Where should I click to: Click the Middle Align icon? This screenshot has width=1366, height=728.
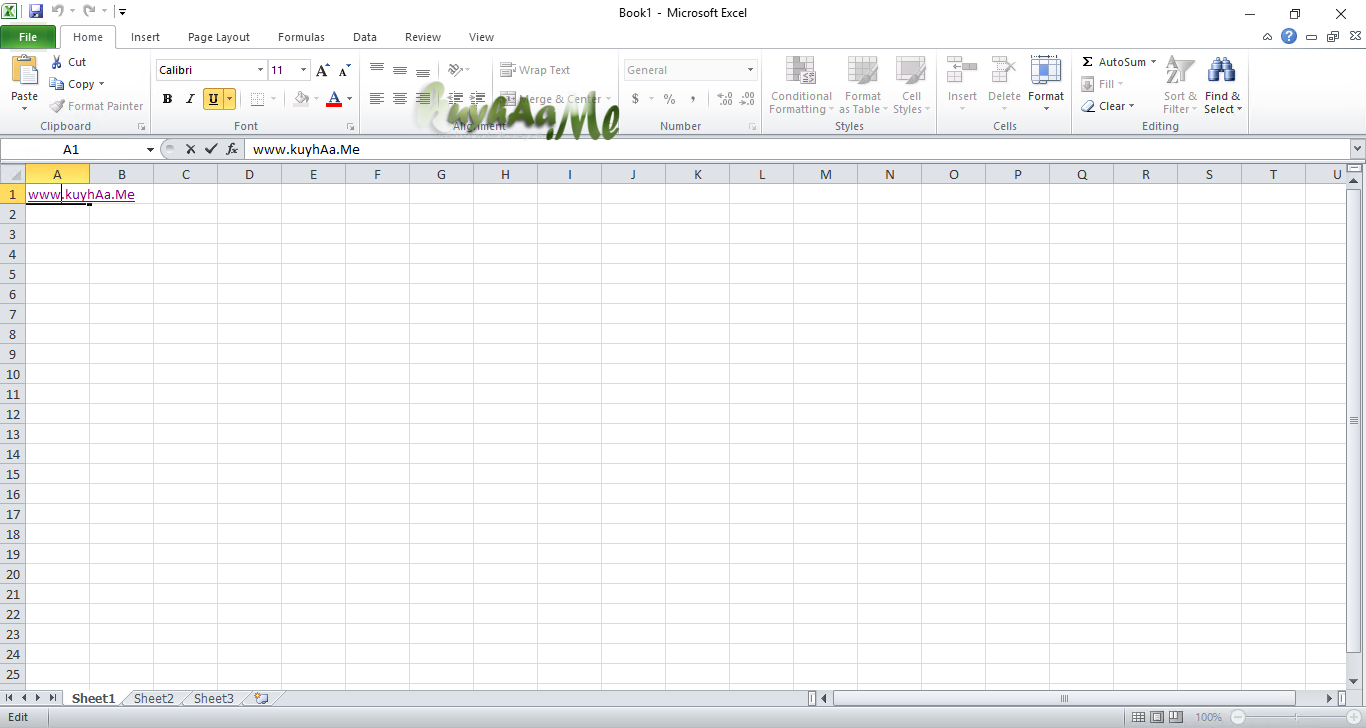click(x=400, y=70)
